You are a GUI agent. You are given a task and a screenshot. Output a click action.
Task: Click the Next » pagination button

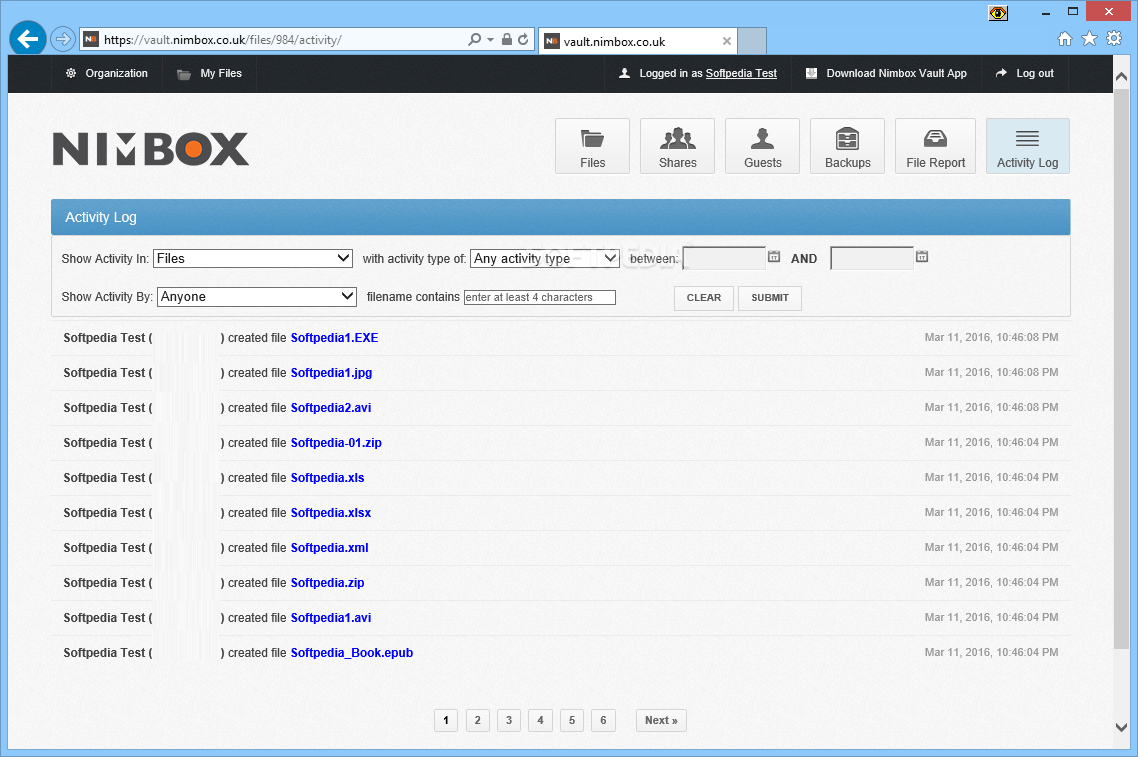point(661,721)
